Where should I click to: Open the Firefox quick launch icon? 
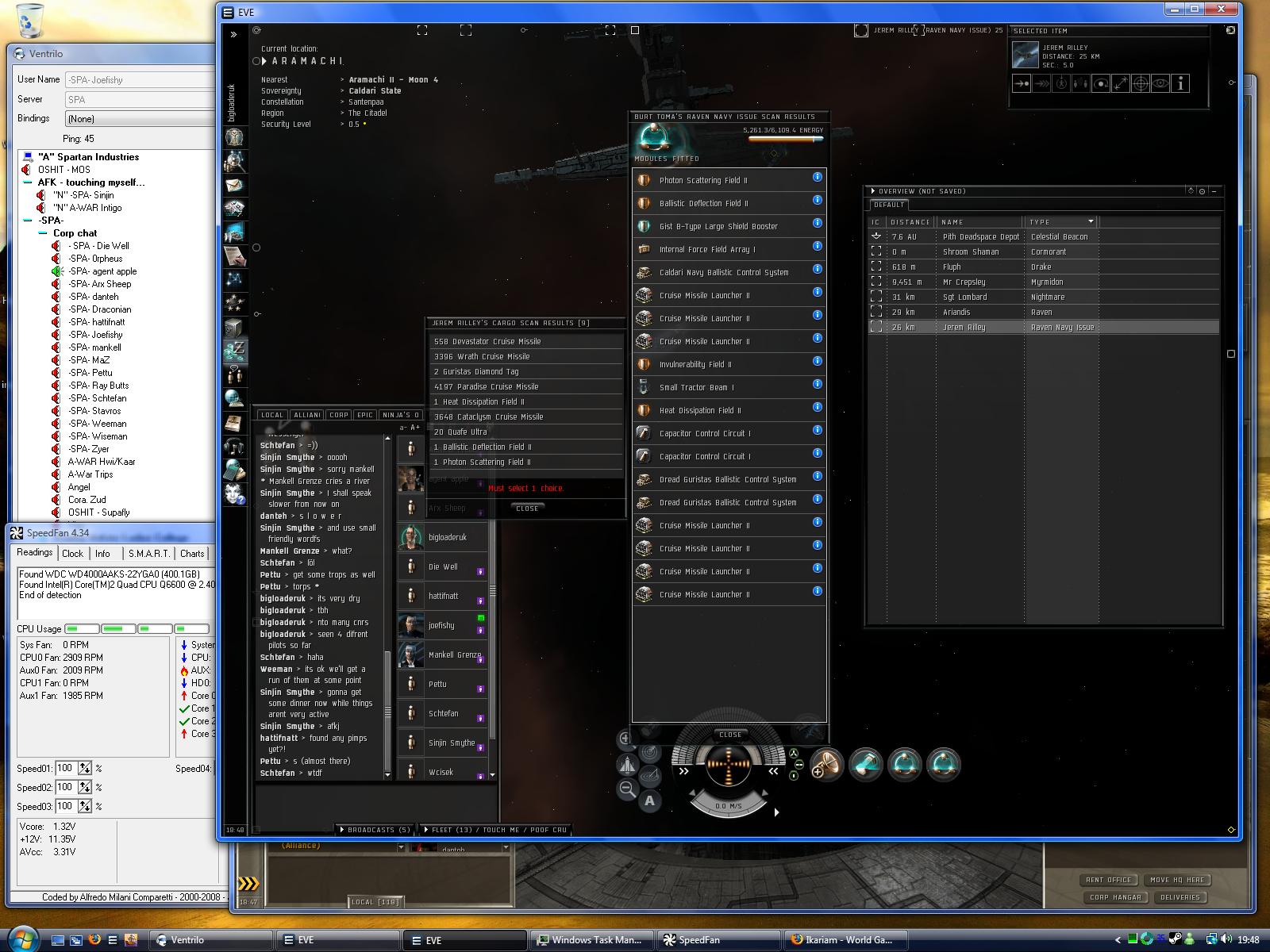pyautogui.click(x=94, y=940)
